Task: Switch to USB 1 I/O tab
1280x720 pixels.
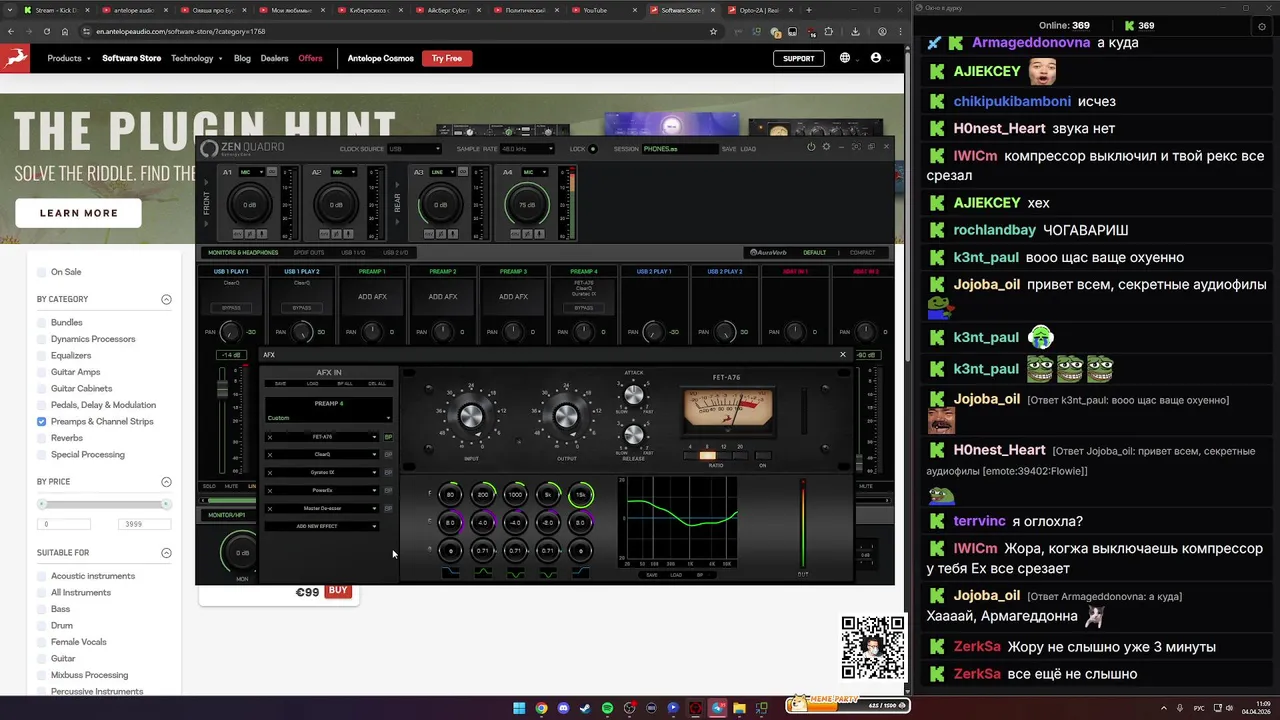Action: coord(353,253)
